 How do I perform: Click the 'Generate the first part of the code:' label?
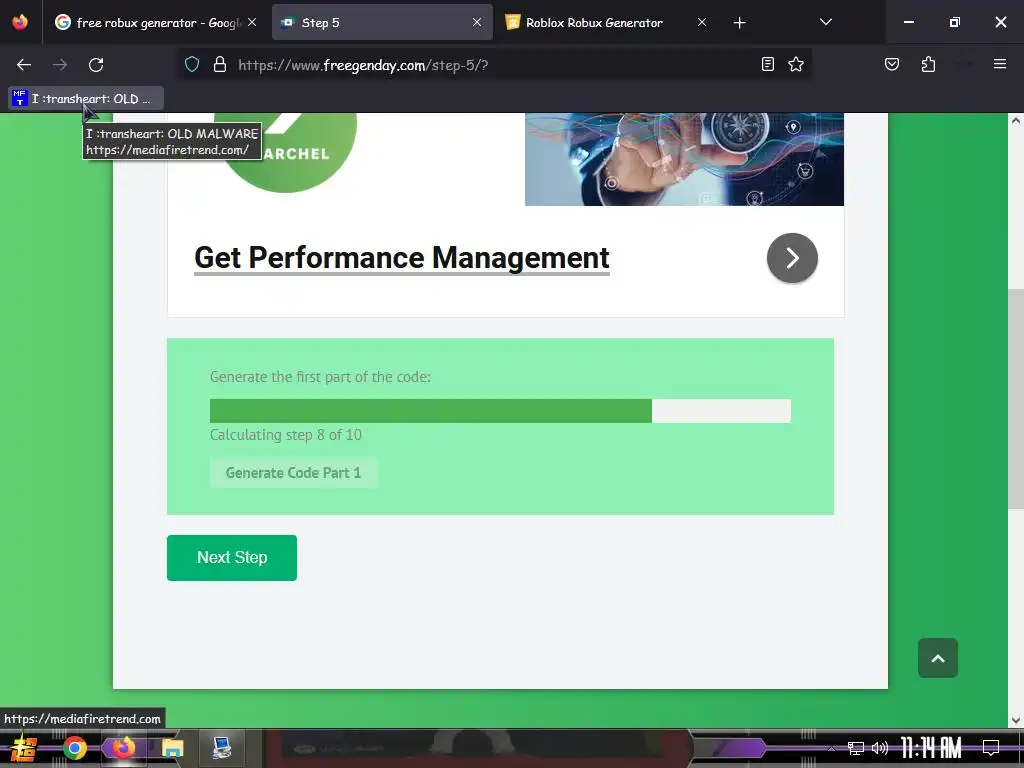click(321, 377)
